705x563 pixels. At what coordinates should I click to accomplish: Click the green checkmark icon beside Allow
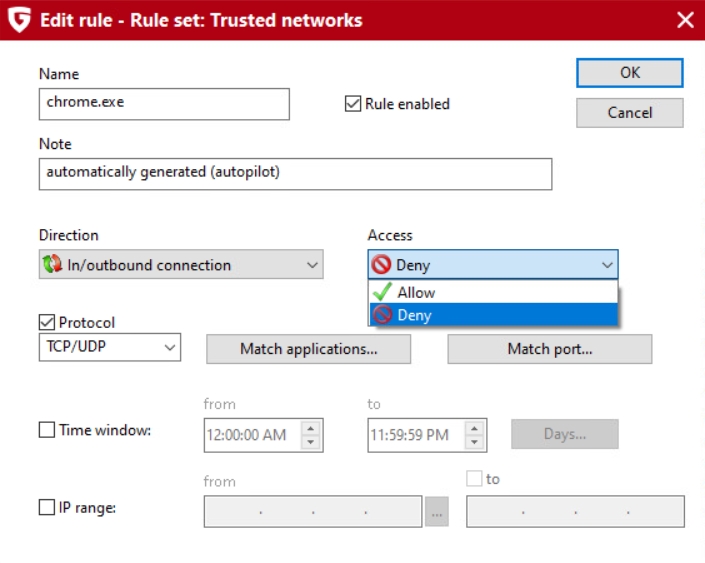pos(383,292)
